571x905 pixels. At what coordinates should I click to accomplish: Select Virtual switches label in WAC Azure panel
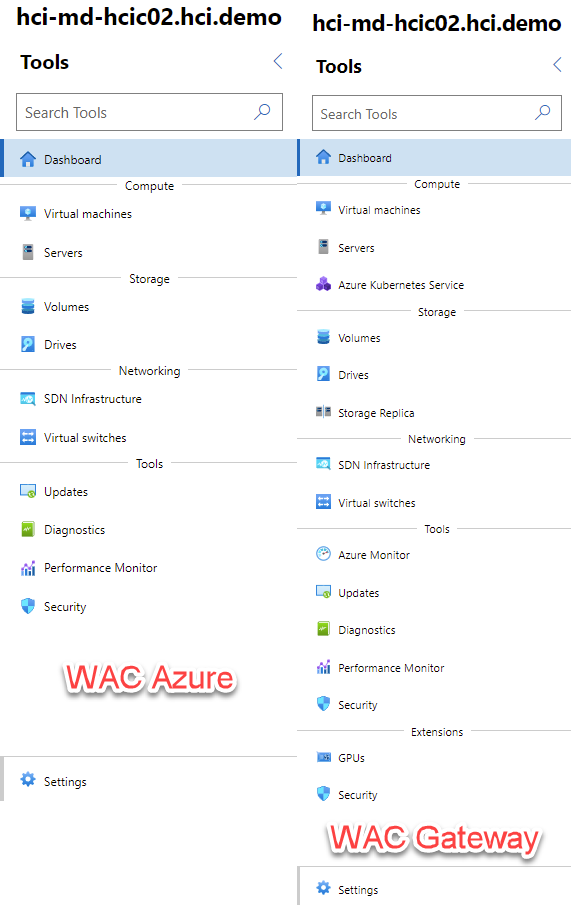(85, 438)
